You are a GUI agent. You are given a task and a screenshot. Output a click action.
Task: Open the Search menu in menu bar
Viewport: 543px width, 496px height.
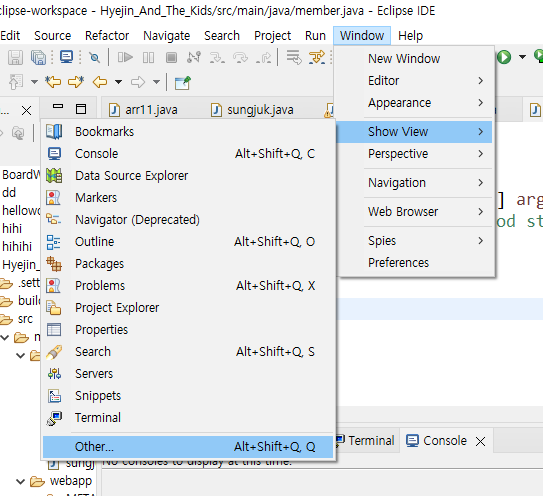[222, 36]
